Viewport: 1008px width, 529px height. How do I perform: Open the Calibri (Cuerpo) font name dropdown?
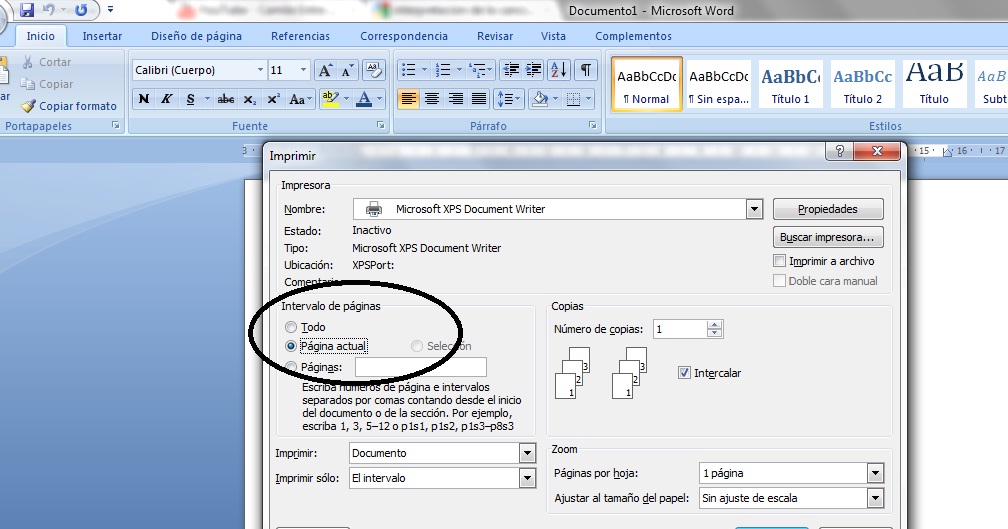click(260, 70)
